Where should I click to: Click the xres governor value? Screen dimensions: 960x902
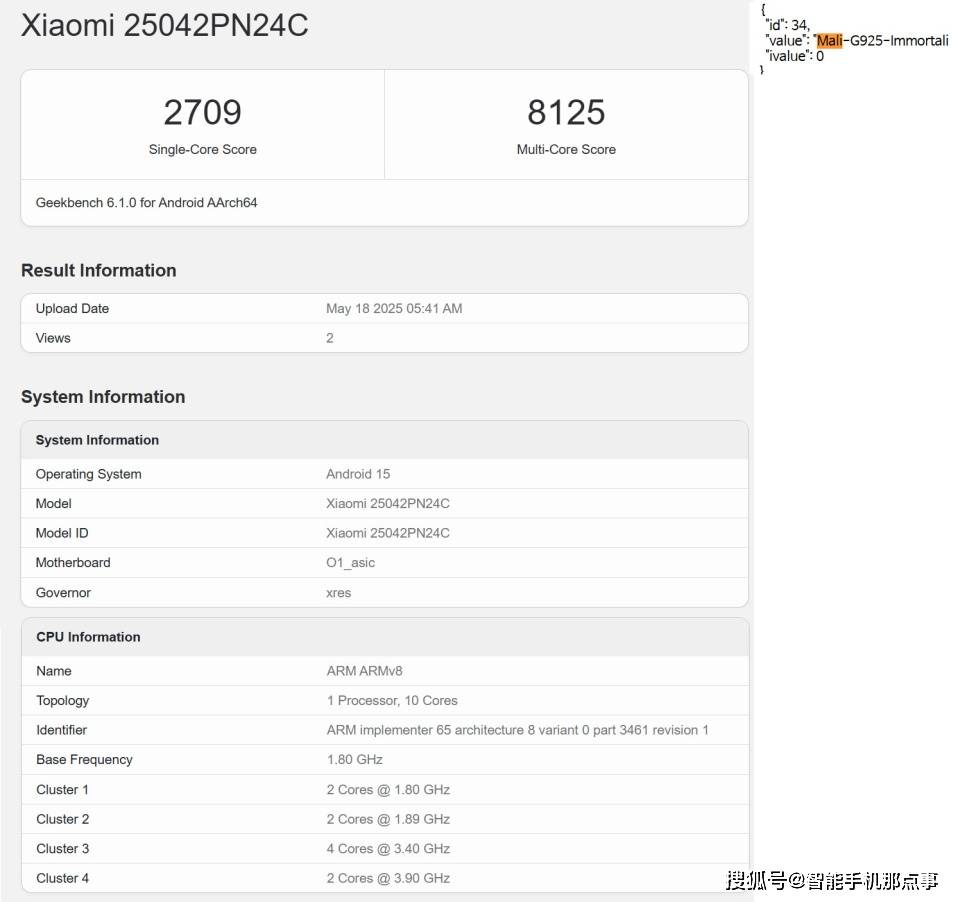coord(339,593)
